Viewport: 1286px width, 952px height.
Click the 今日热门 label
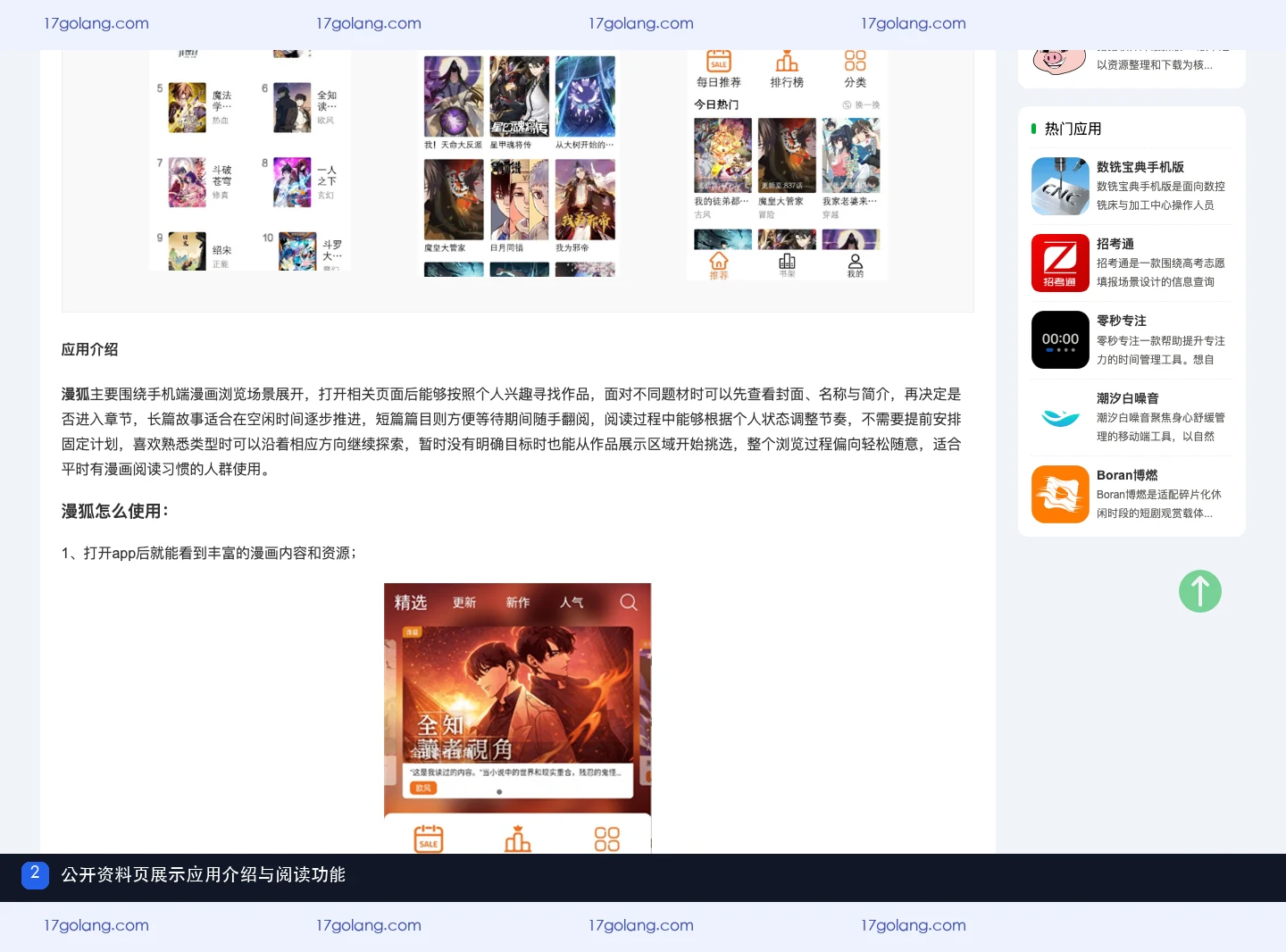click(716, 104)
